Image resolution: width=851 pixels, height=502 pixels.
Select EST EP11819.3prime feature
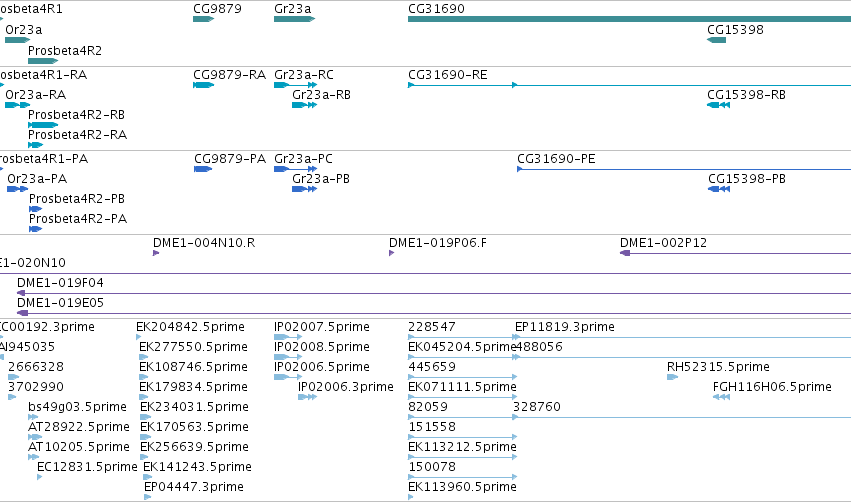(x=683, y=337)
